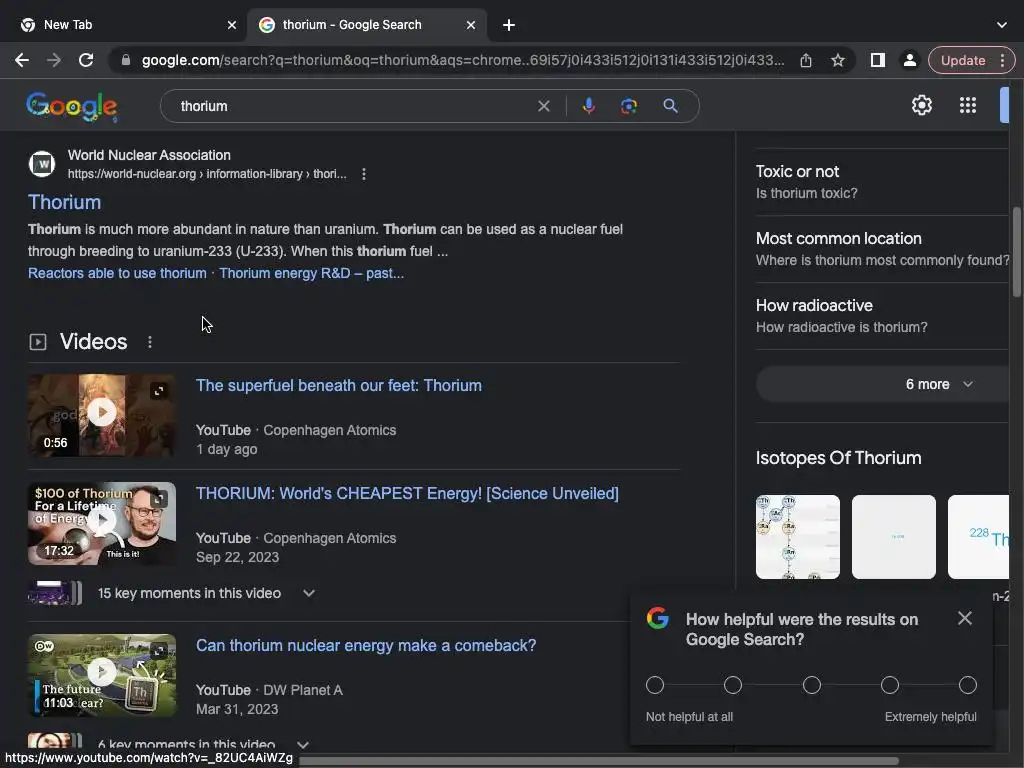1024x768 pixels.
Task: Click the forward navigation arrow
Action: coord(54,61)
